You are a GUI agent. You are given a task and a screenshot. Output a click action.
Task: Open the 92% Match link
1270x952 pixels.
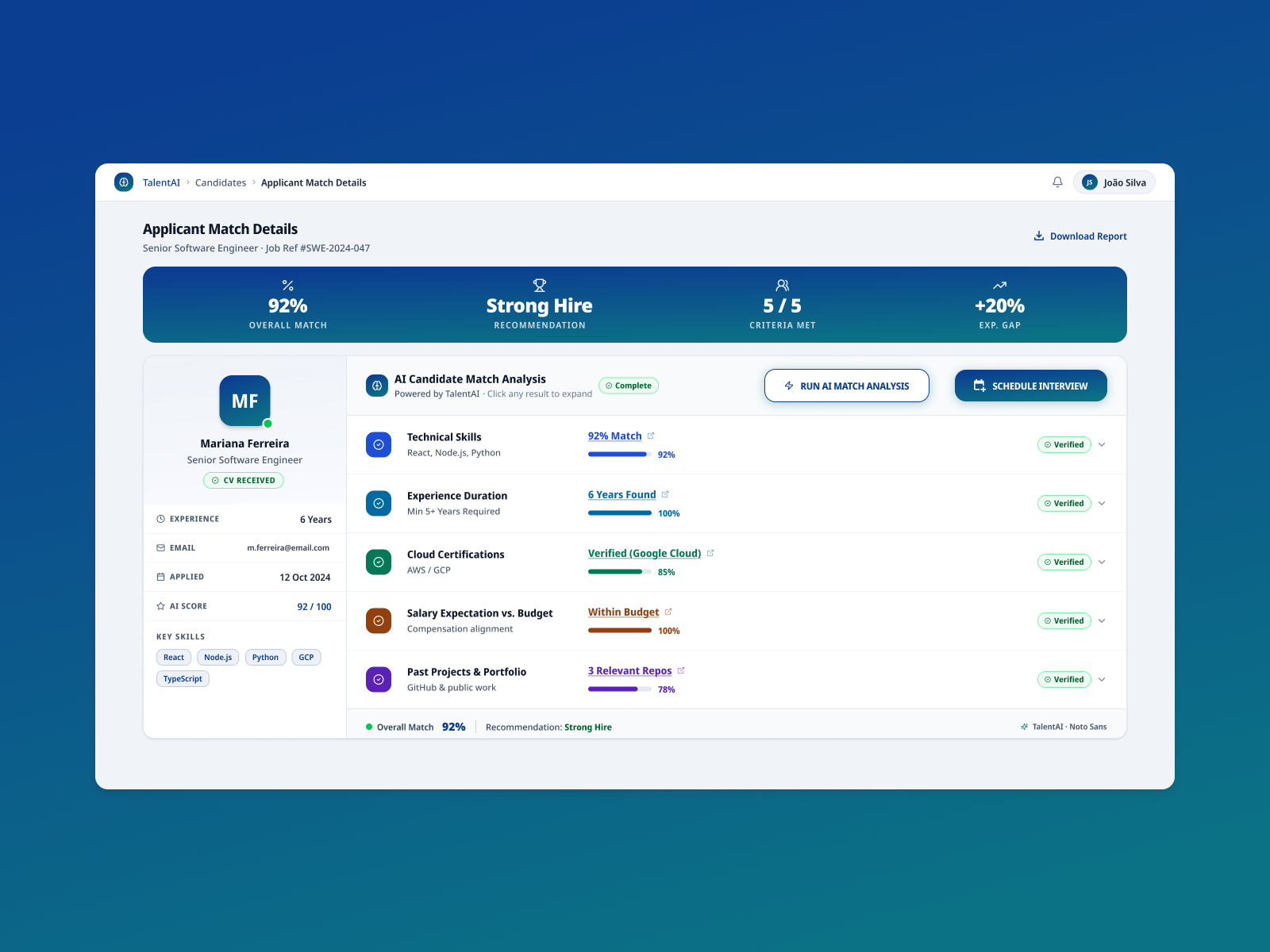(x=615, y=436)
